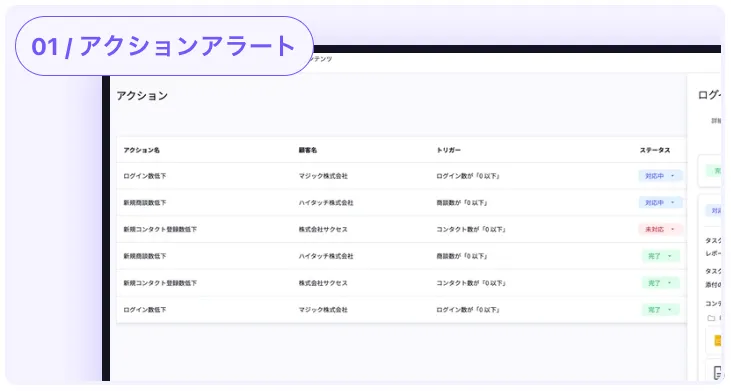The width and height of the screenshot is (731, 391).
Task: Click trigger 商談数が「0以下」 in the 完了 row
Action: [x=462, y=256]
